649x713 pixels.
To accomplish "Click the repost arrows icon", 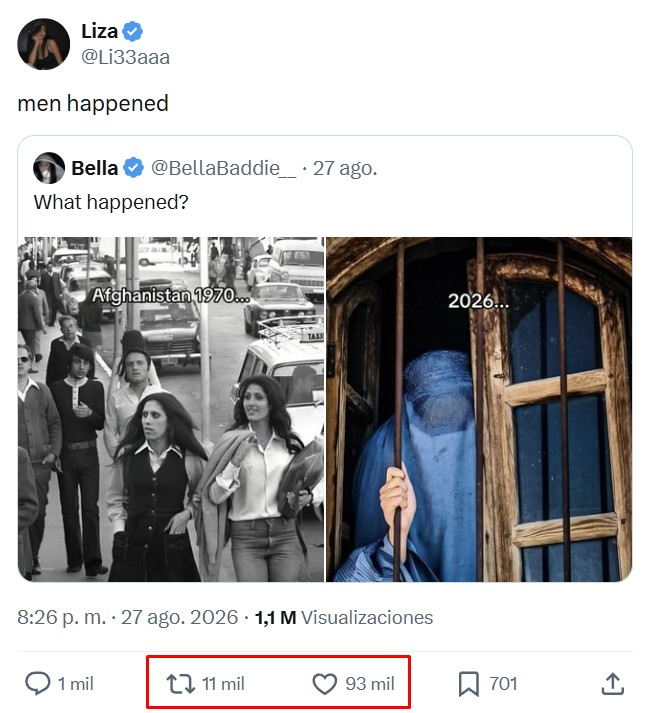I will pyautogui.click(x=181, y=683).
